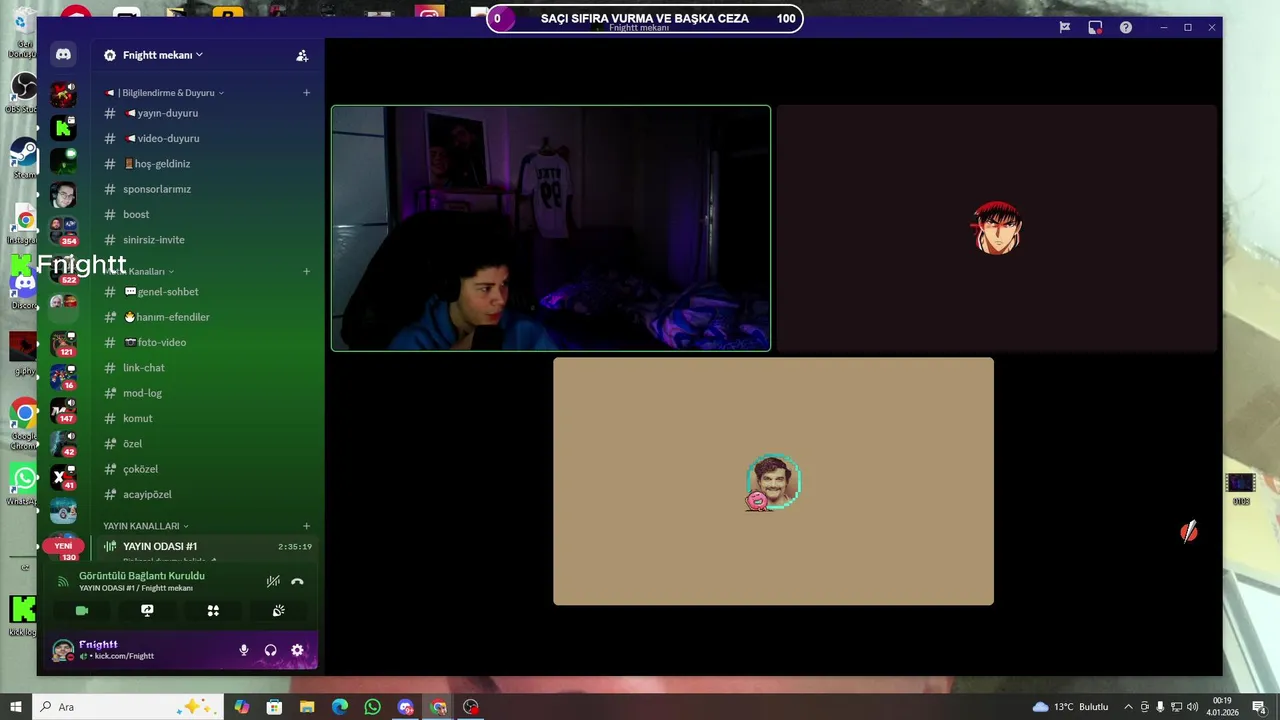Image resolution: width=1280 pixels, height=720 pixels.
Task: Select the YAYIN ODASI #1 voice channel
Action: pos(207,546)
